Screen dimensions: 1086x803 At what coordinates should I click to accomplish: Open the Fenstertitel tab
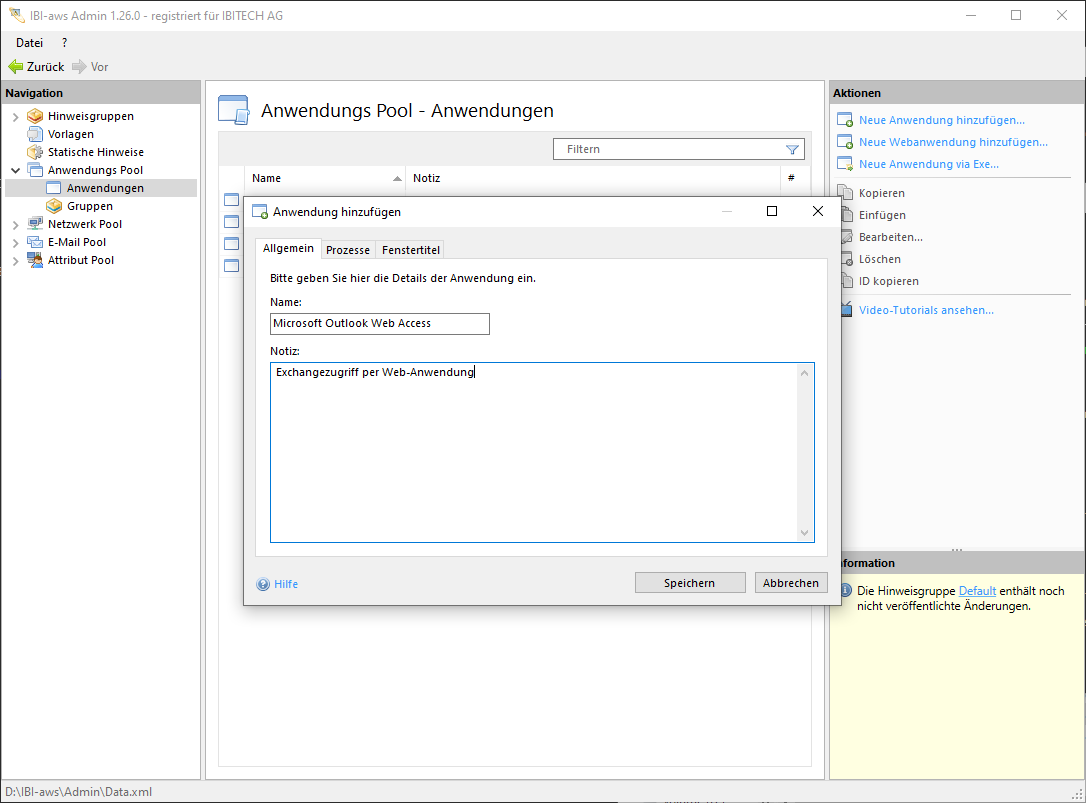[x=410, y=250]
